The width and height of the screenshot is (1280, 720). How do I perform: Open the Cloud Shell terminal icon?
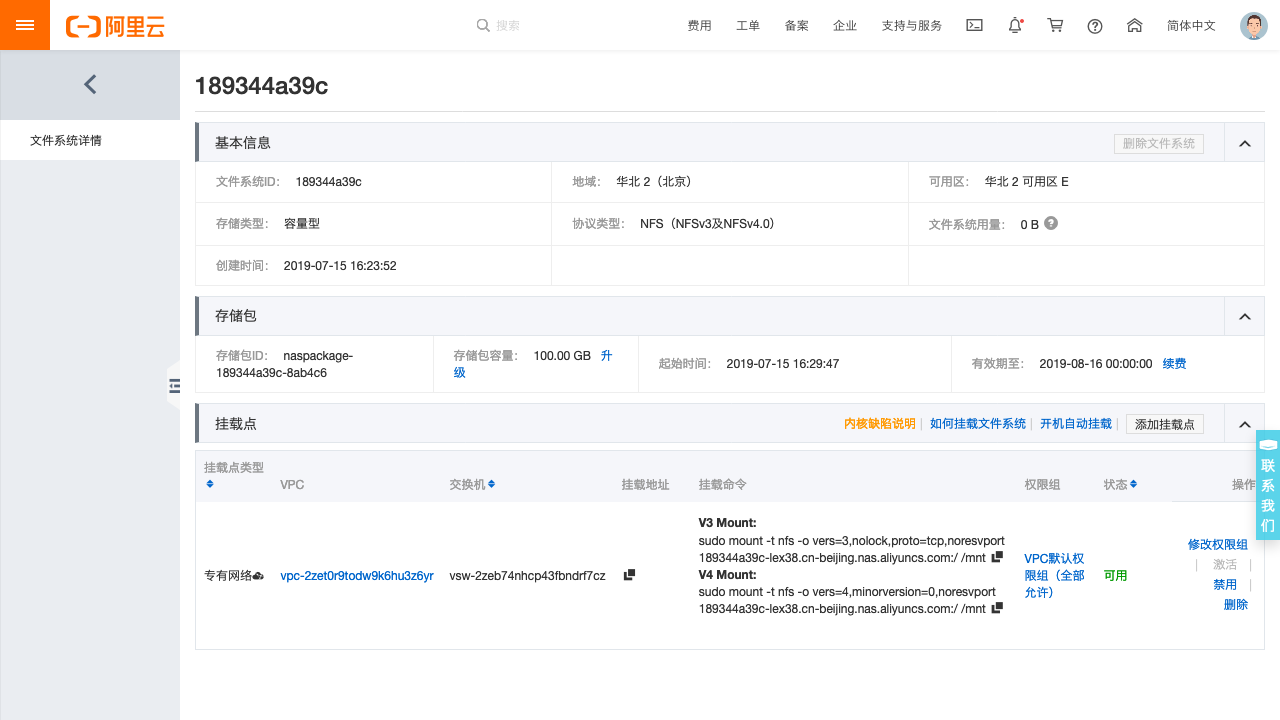pyautogui.click(x=974, y=25)
